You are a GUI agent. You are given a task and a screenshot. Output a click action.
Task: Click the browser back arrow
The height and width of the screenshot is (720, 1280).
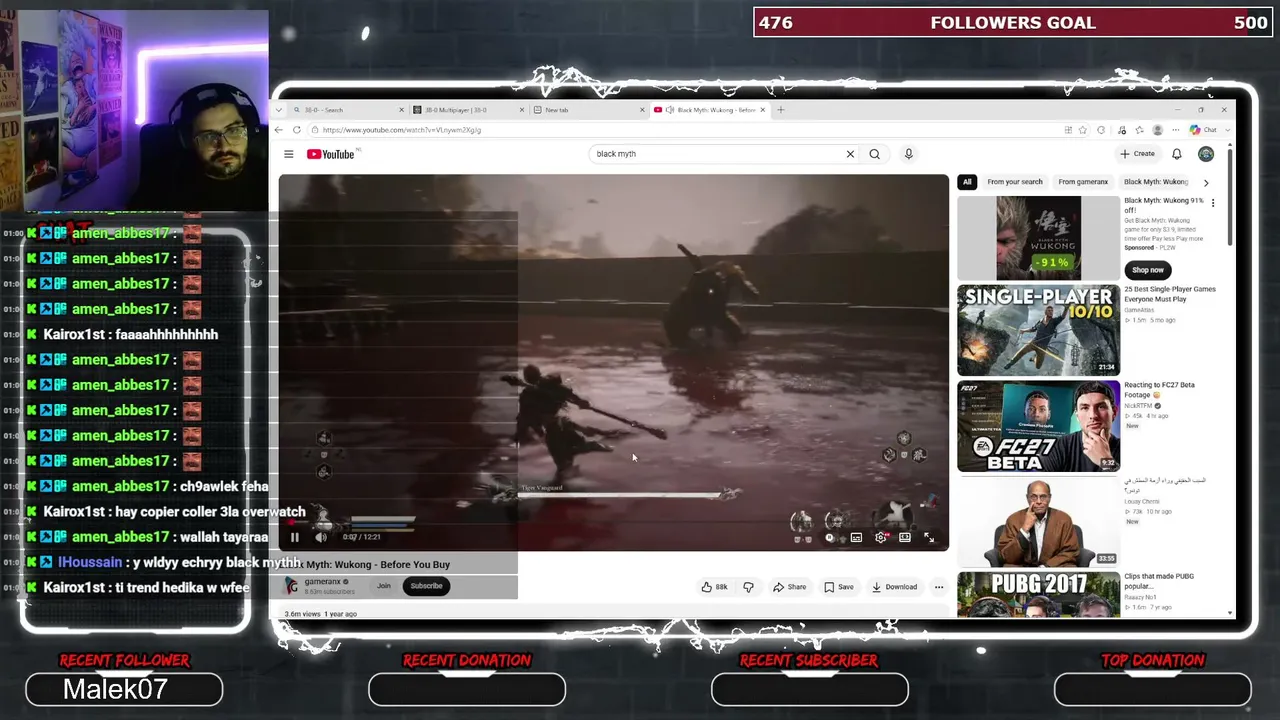(x=279, y=130)
